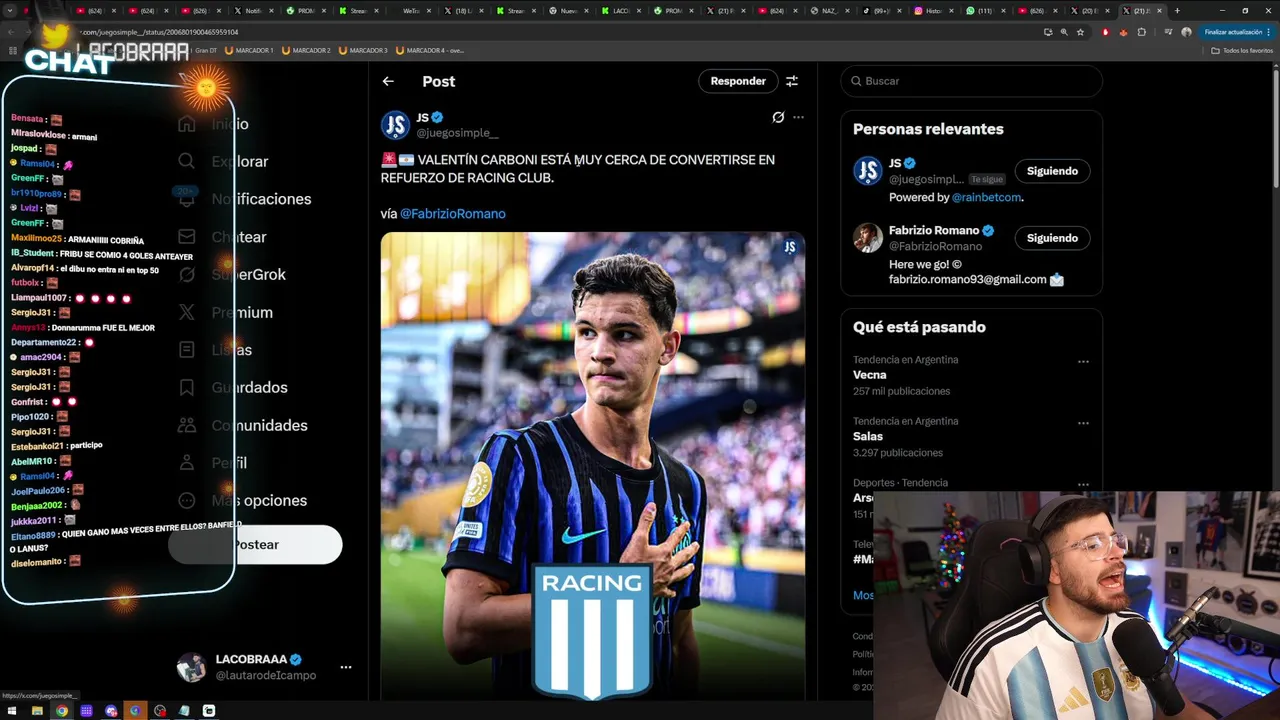
Task: Open reply filter settings next to Responder
Action: coord(792,81)
